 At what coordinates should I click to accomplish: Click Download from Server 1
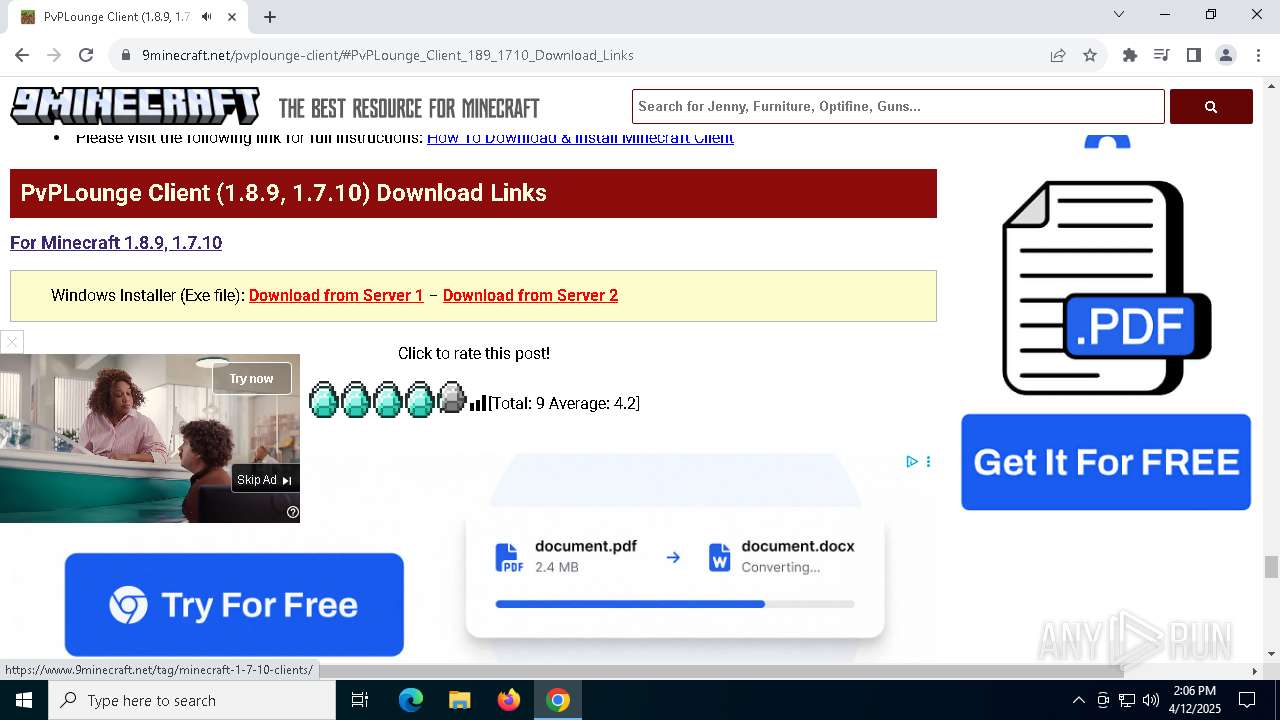(x=336, y=295)
